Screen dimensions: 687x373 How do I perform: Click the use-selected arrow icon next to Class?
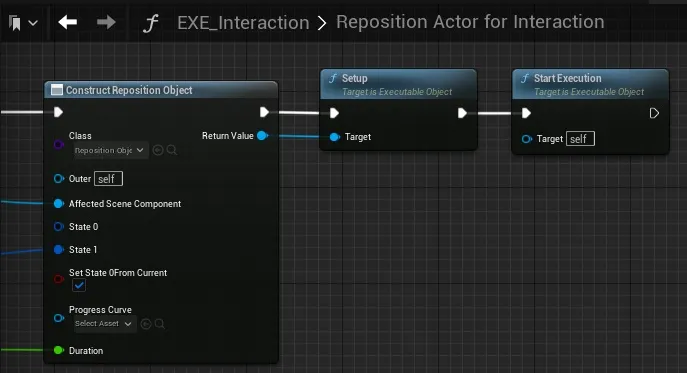pyautogui.click(x=158, y=150)
